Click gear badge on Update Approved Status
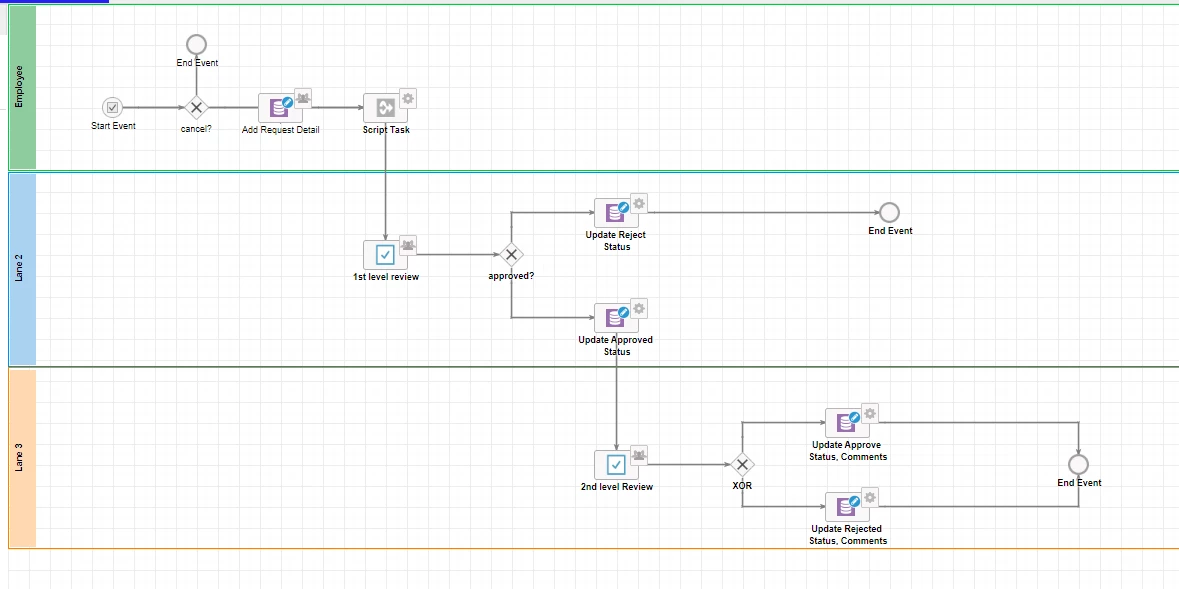The width and height of the screenshot is (1179, 589). click(x=638, y=308)
